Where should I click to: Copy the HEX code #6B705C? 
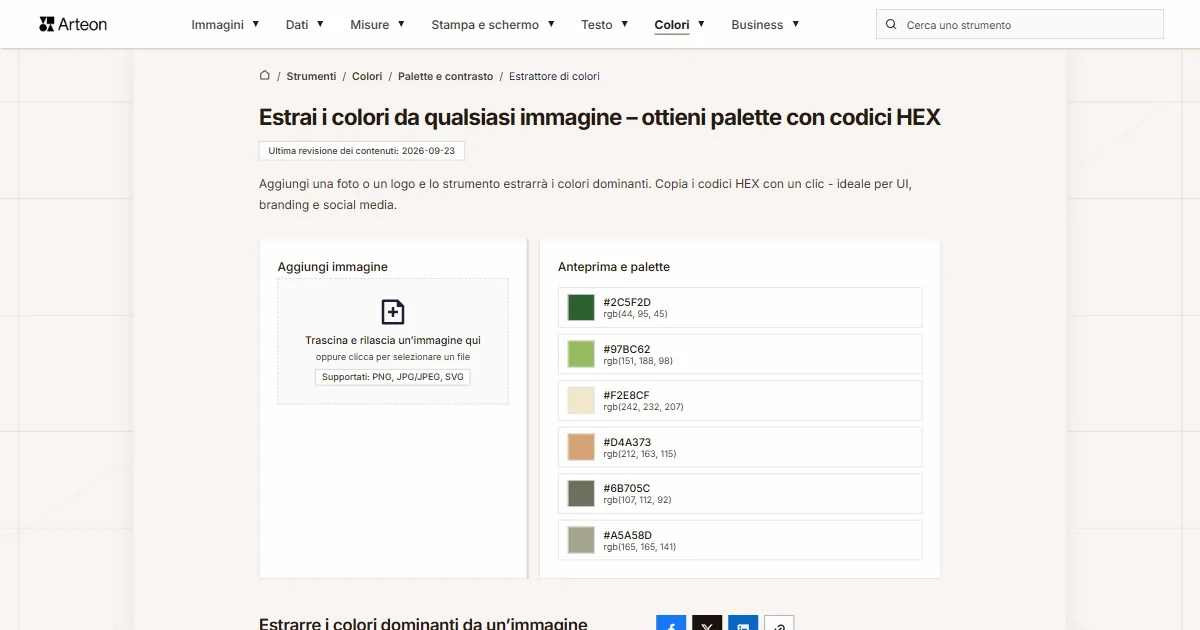(627, 488)
